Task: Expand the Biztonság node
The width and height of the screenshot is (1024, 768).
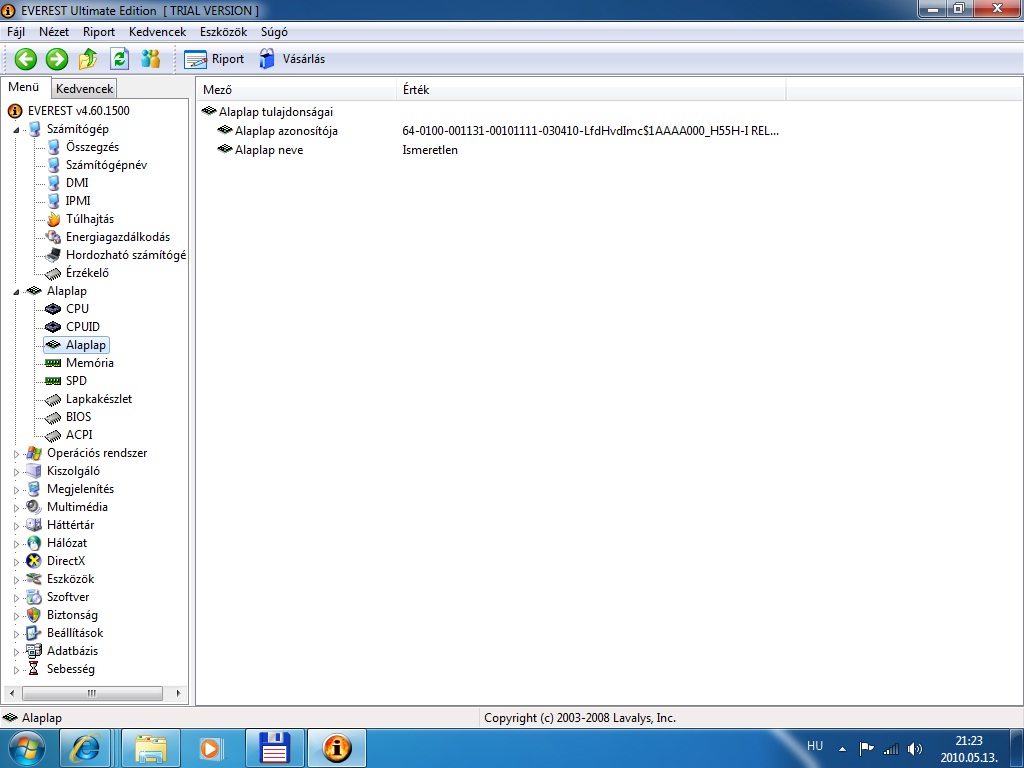Action: (x=16, y=615)
